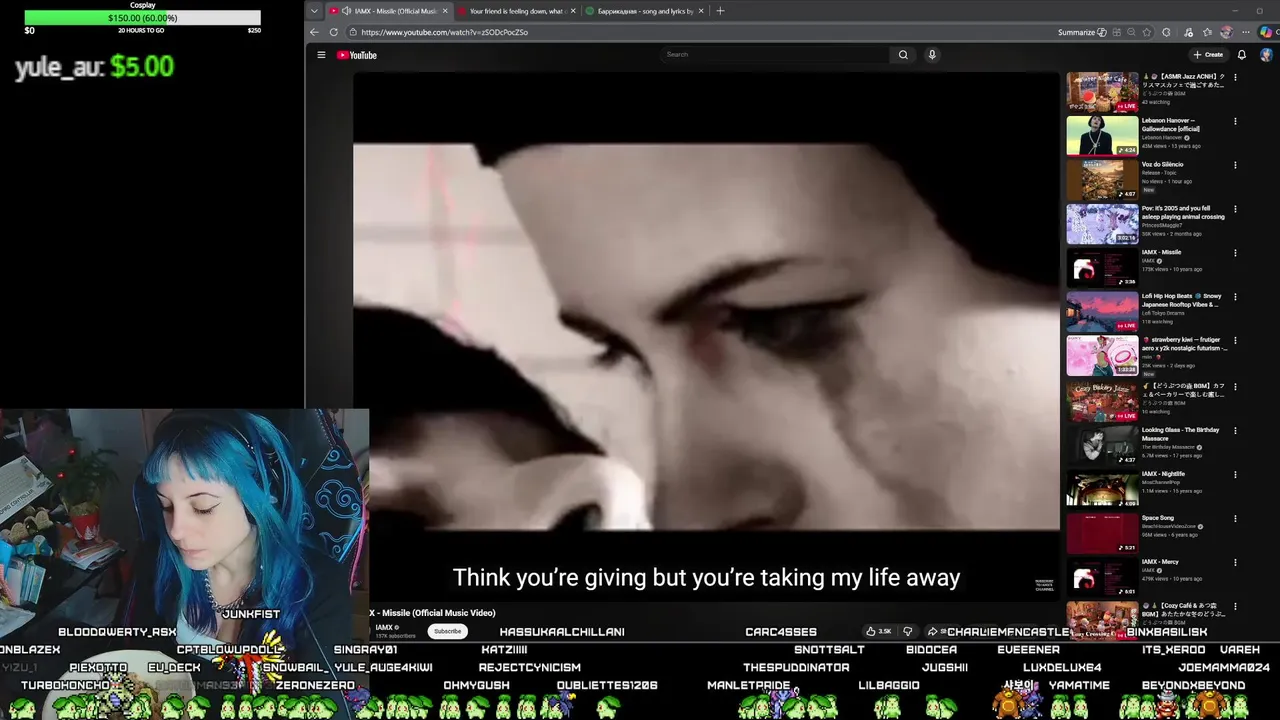Click the main video player area
The height and width of the screenshot is (720, 1280).
click(x=706, y=335)
